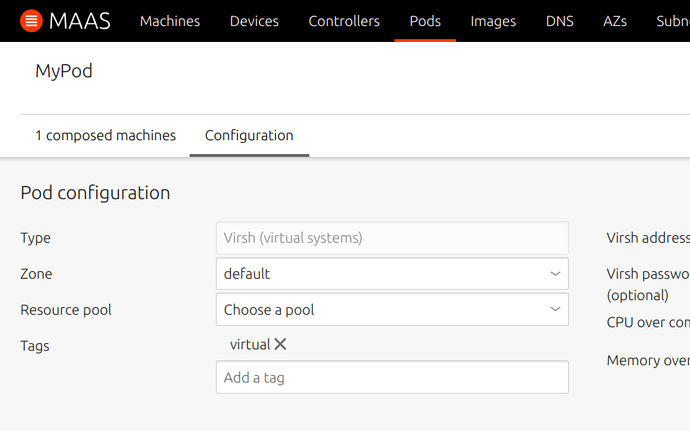Open the Controllers section

point(344,21)
